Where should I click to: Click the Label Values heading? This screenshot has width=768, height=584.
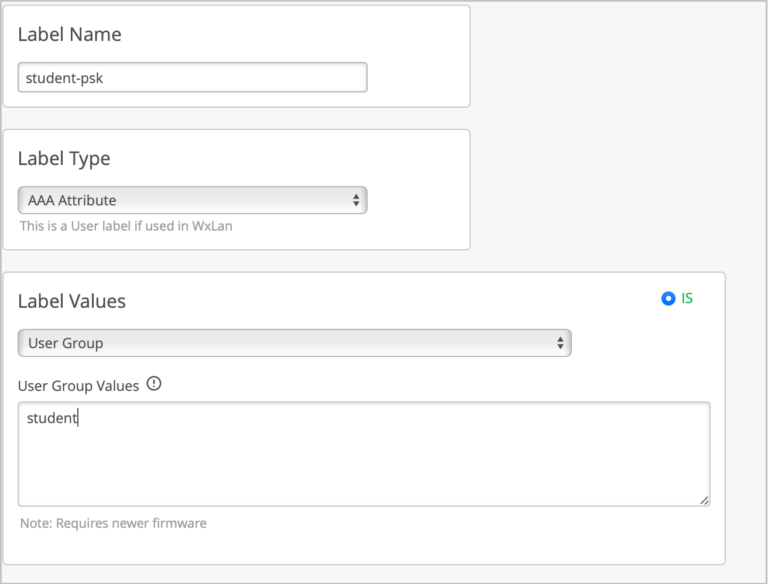[x=72, y=301]
